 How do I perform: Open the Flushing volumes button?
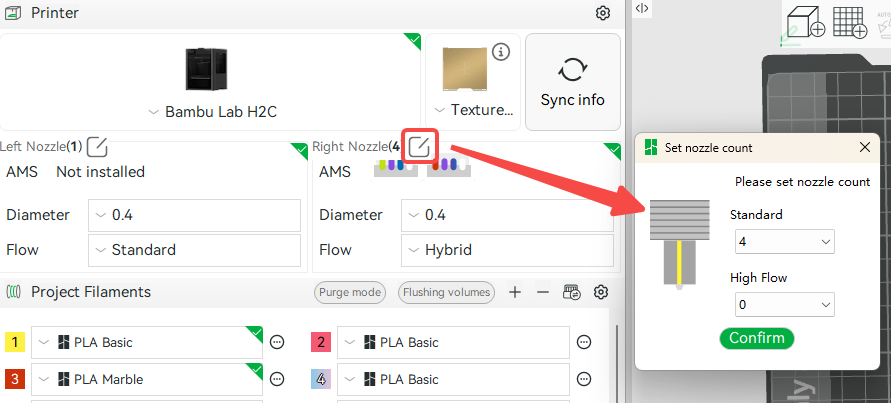click(446, 292)
